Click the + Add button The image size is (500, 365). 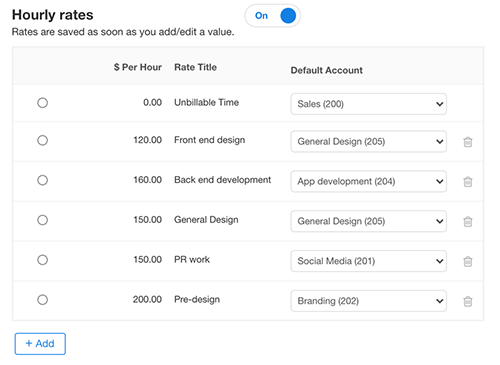(x=40, y=344)
